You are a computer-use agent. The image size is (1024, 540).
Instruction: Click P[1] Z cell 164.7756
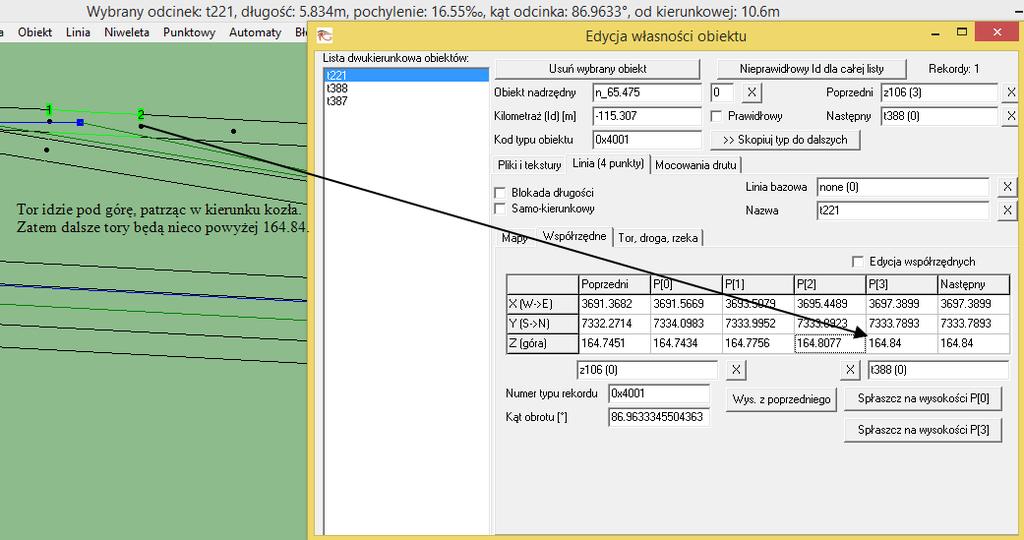(x=758, y=343)
